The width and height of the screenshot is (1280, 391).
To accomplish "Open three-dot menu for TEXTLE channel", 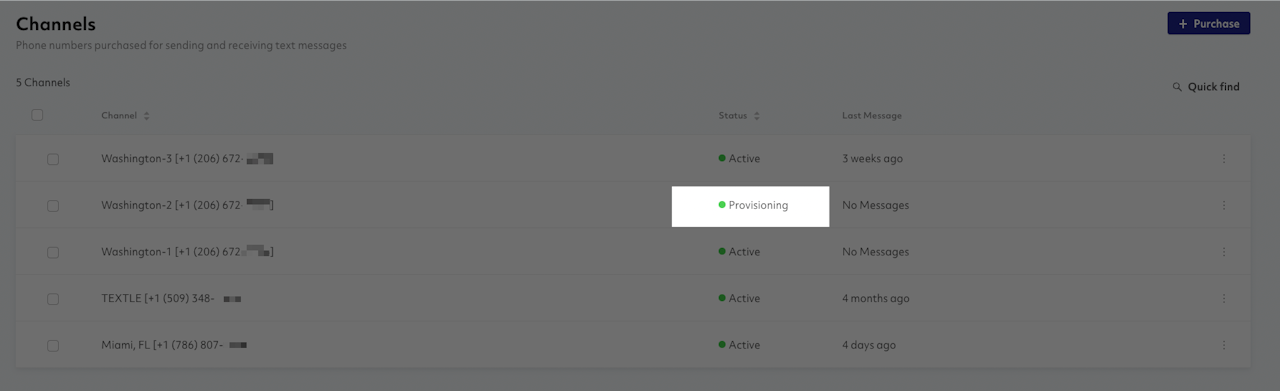I will click(x=1223, y=298).
